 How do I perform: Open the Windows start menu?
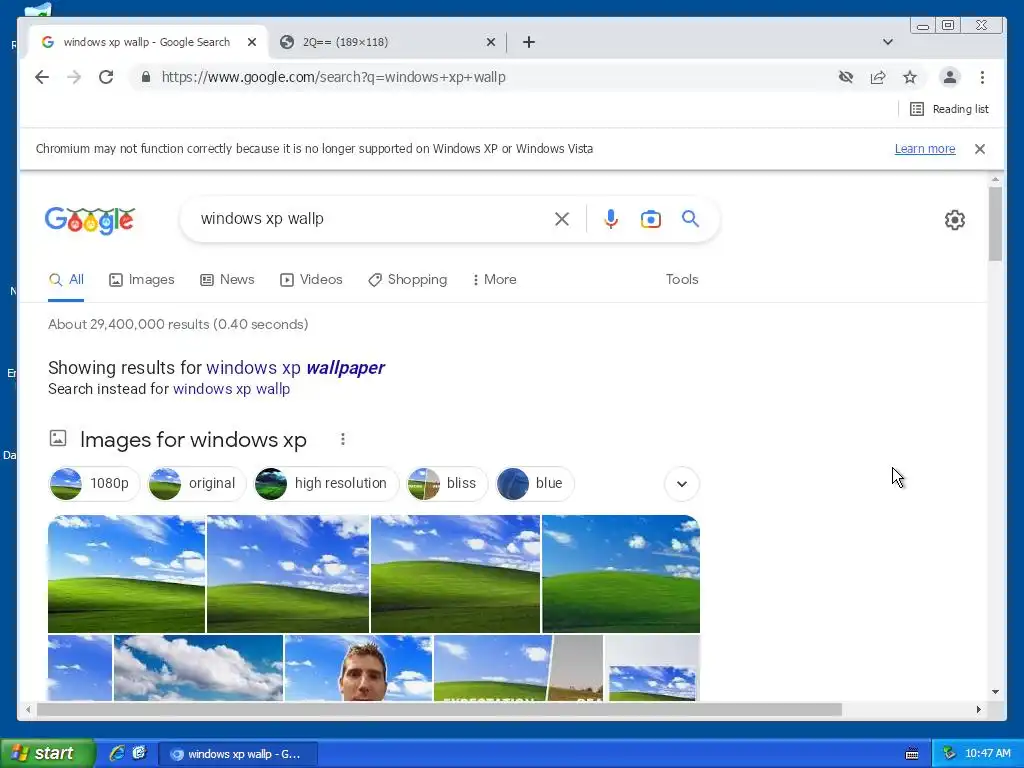click(x=47, y=753)
